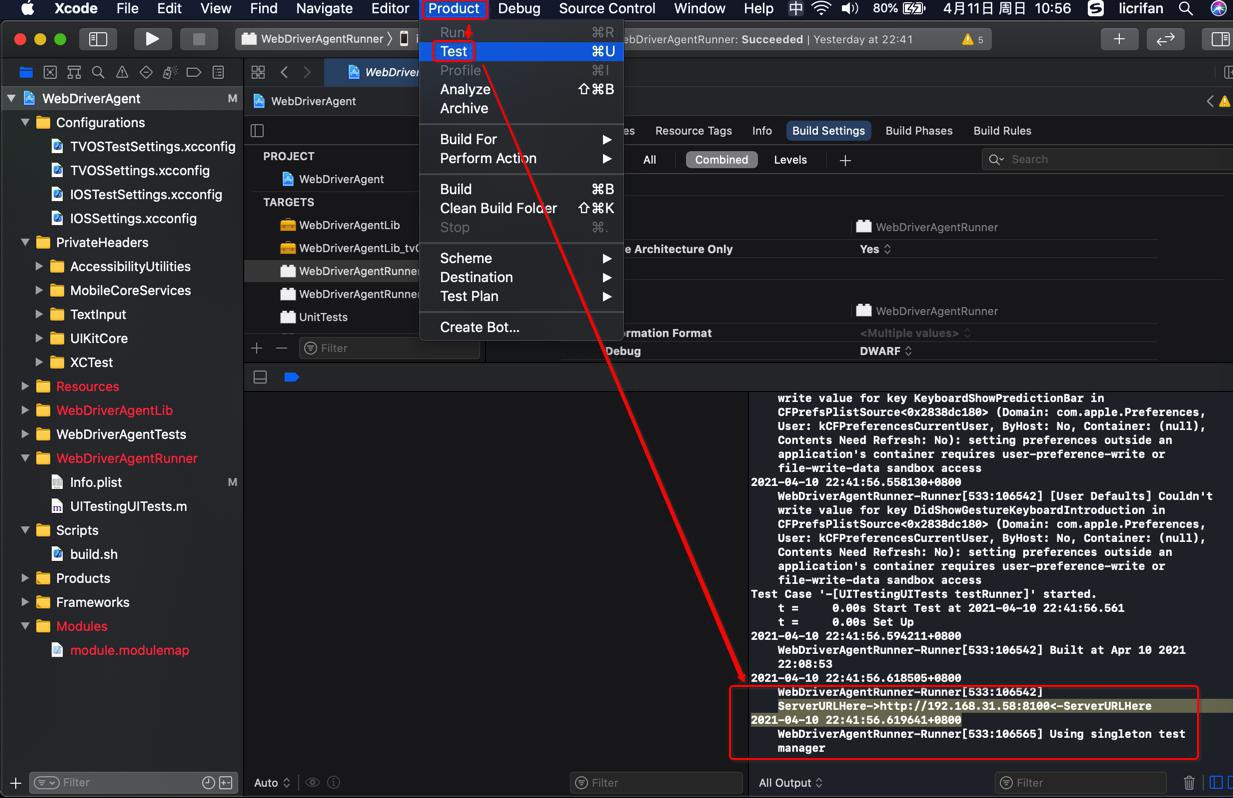The width and height of the screenshot is (1233, 798).
Task: Collapse the WebDriverAgent project root triangle
Action: [12, 98]
